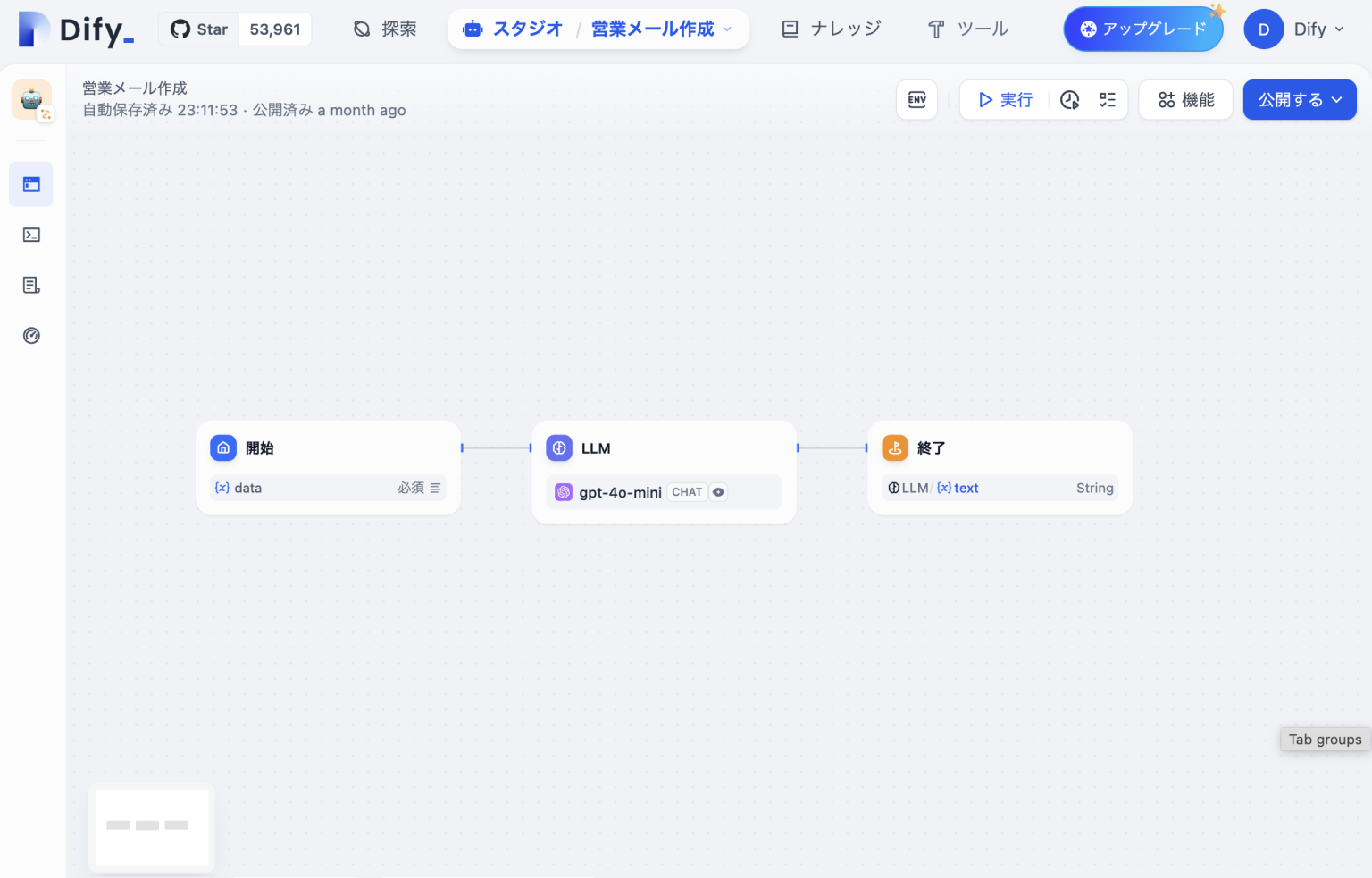
Task: Select the orchestrate view icon in the left sidebar
Action: click(x=31, y=184)
